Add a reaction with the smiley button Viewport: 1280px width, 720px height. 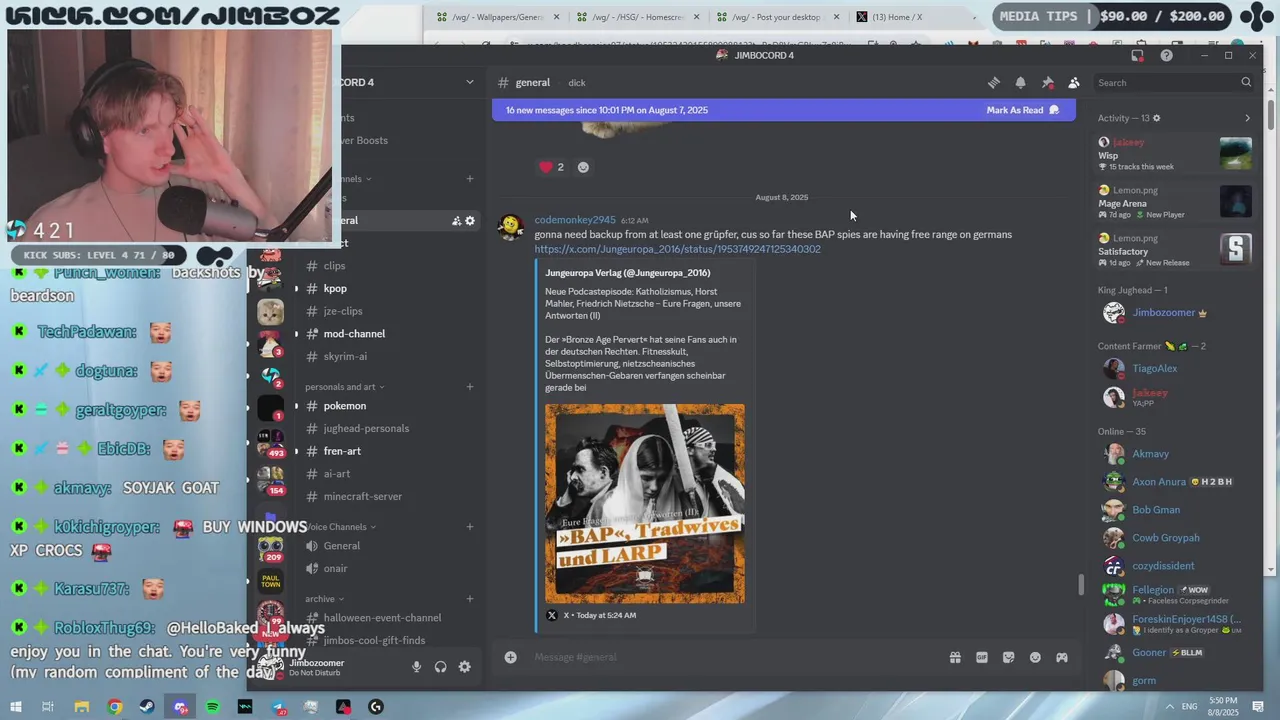[583, 167]
